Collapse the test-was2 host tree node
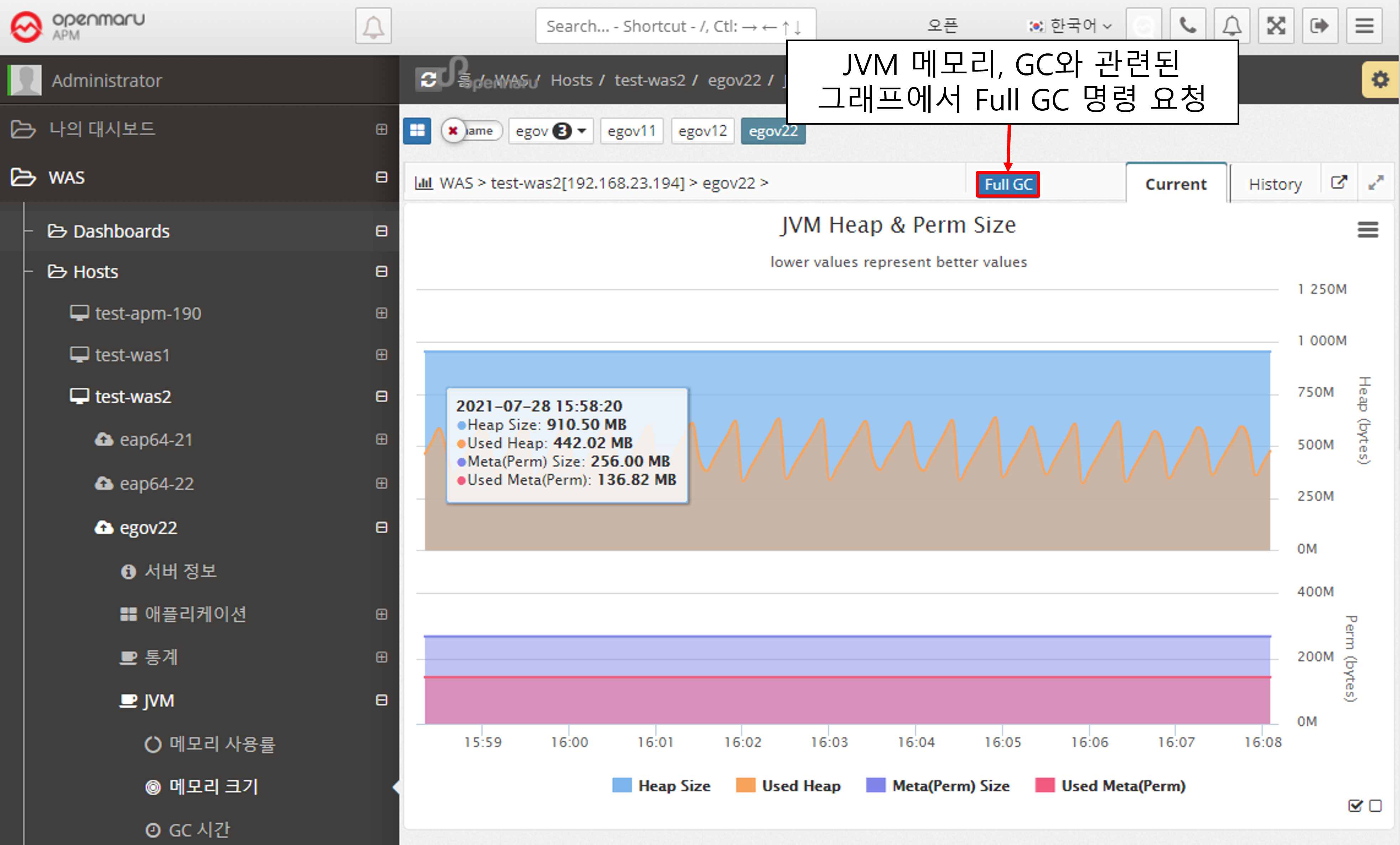 point(381,396)
